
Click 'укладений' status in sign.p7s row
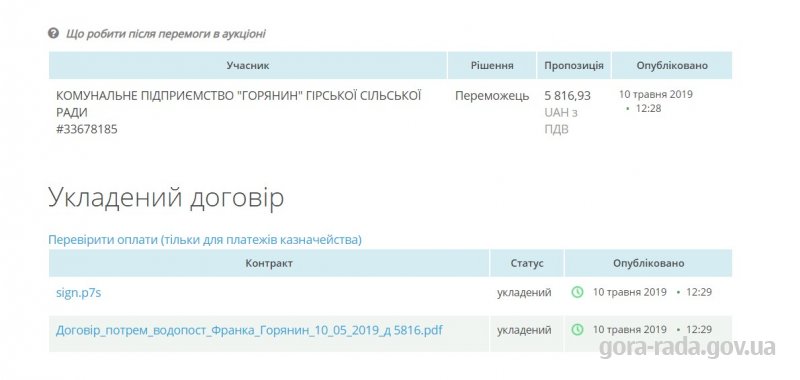(524, 293)
